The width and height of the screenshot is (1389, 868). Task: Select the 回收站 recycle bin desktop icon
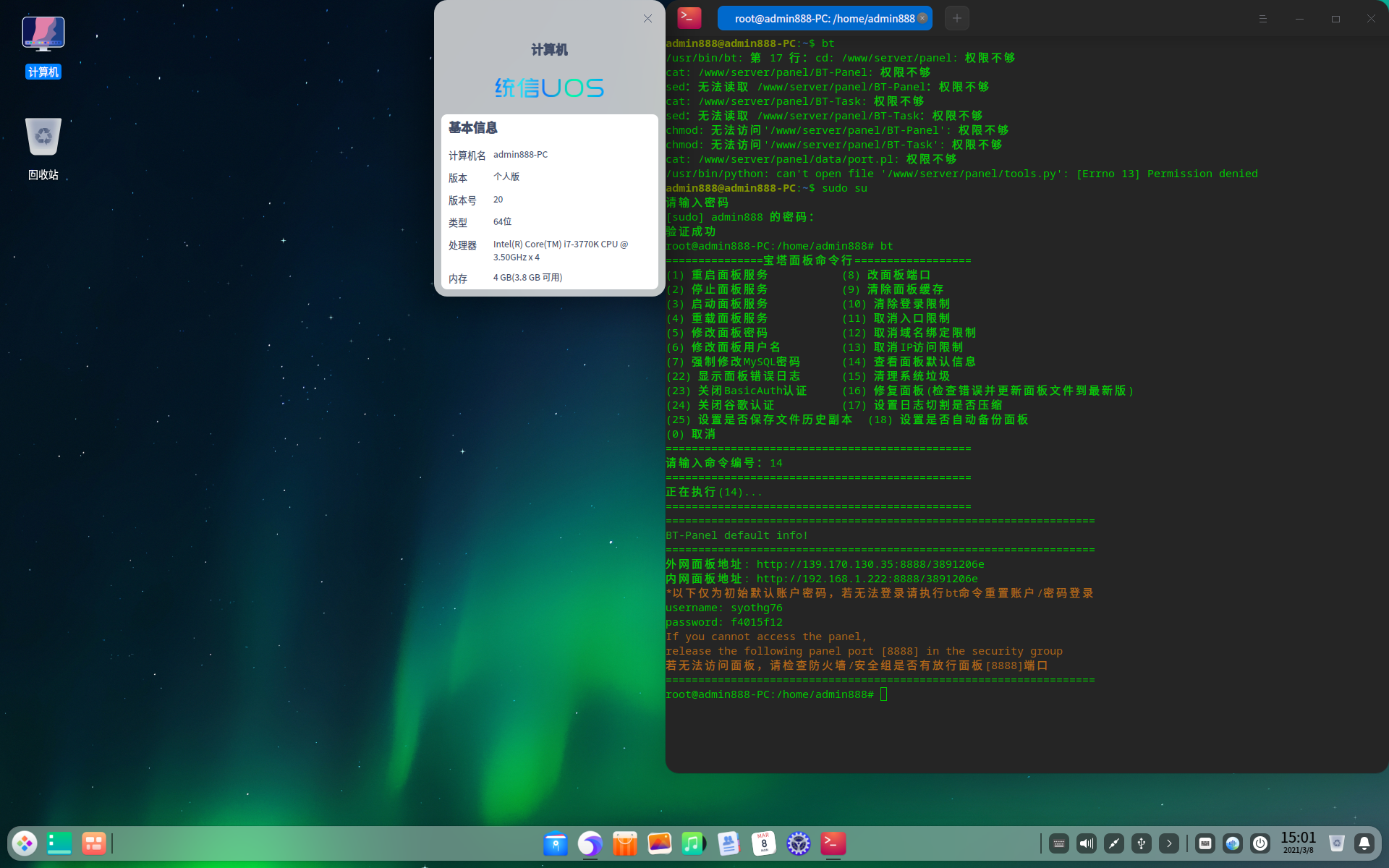pyautogui.click(x=43, y=149)
